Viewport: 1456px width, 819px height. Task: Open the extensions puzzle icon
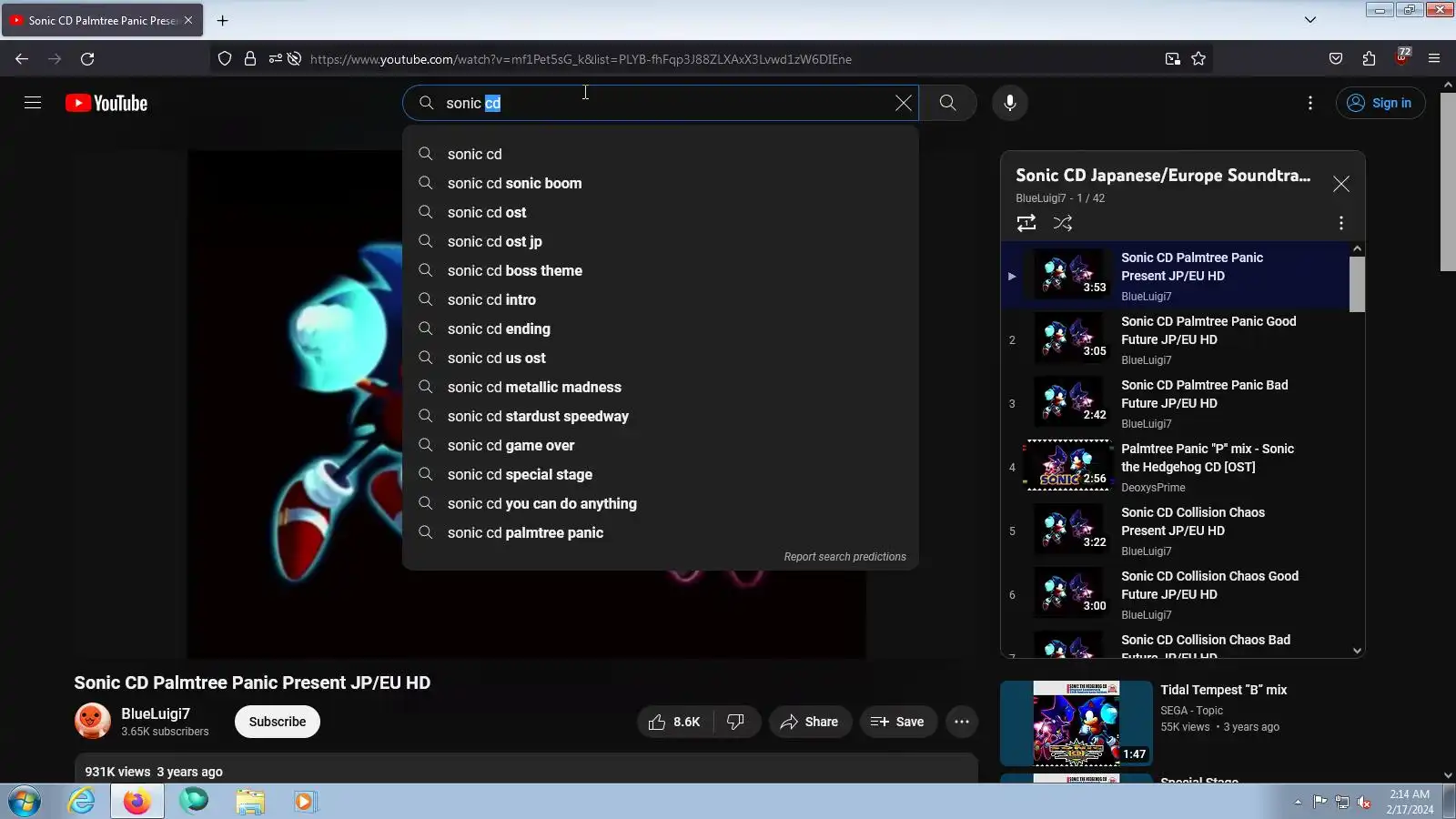point(1369,59)
